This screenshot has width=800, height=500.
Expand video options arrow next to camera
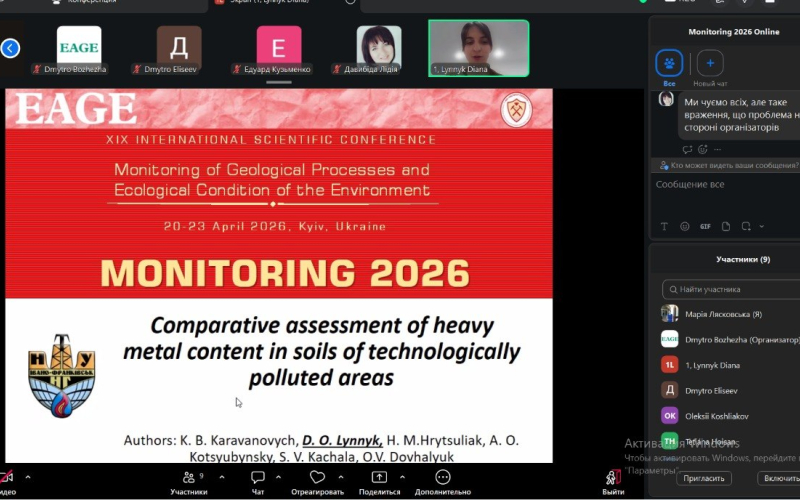pyautogui.click(x=28, y=478)
